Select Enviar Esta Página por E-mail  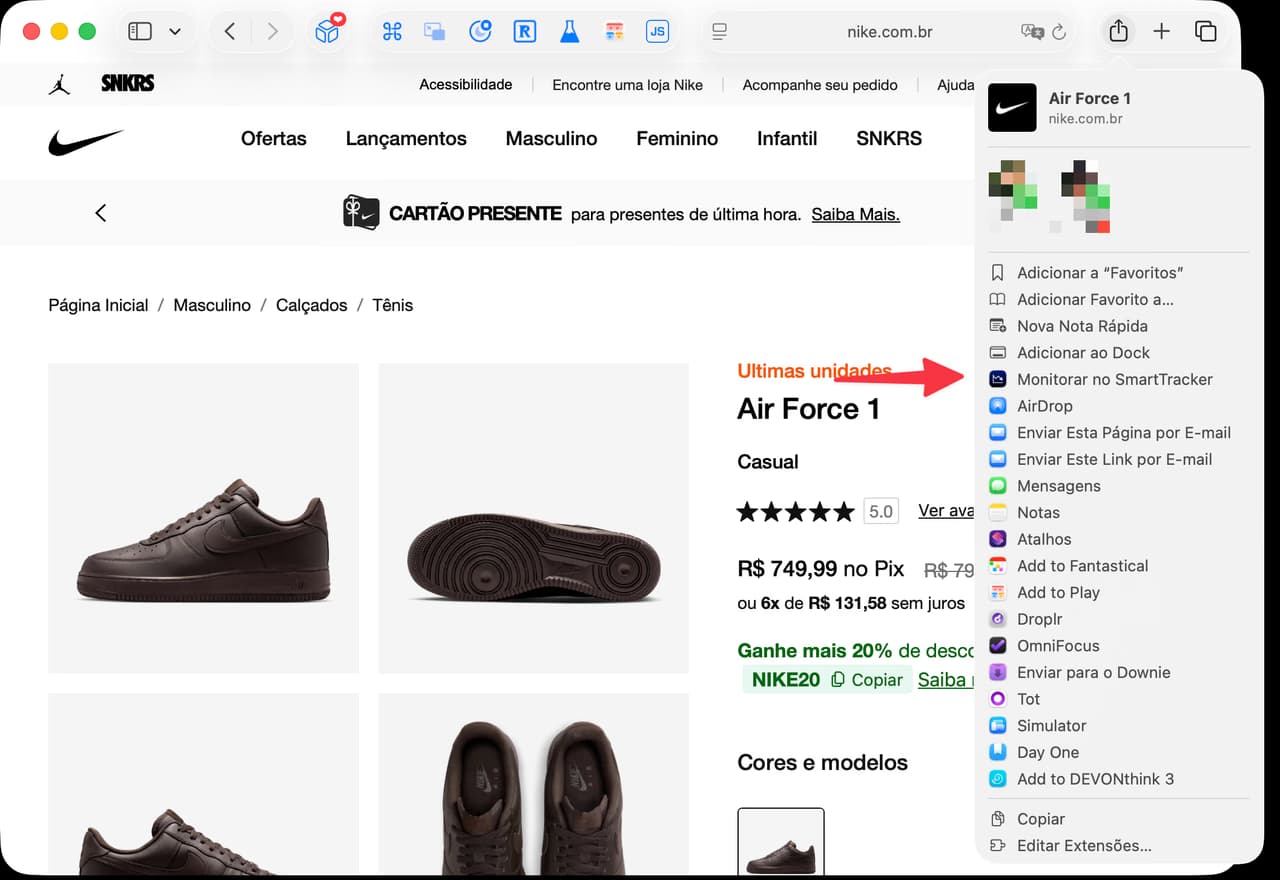pyautogui.click(x=1112, y=432)
